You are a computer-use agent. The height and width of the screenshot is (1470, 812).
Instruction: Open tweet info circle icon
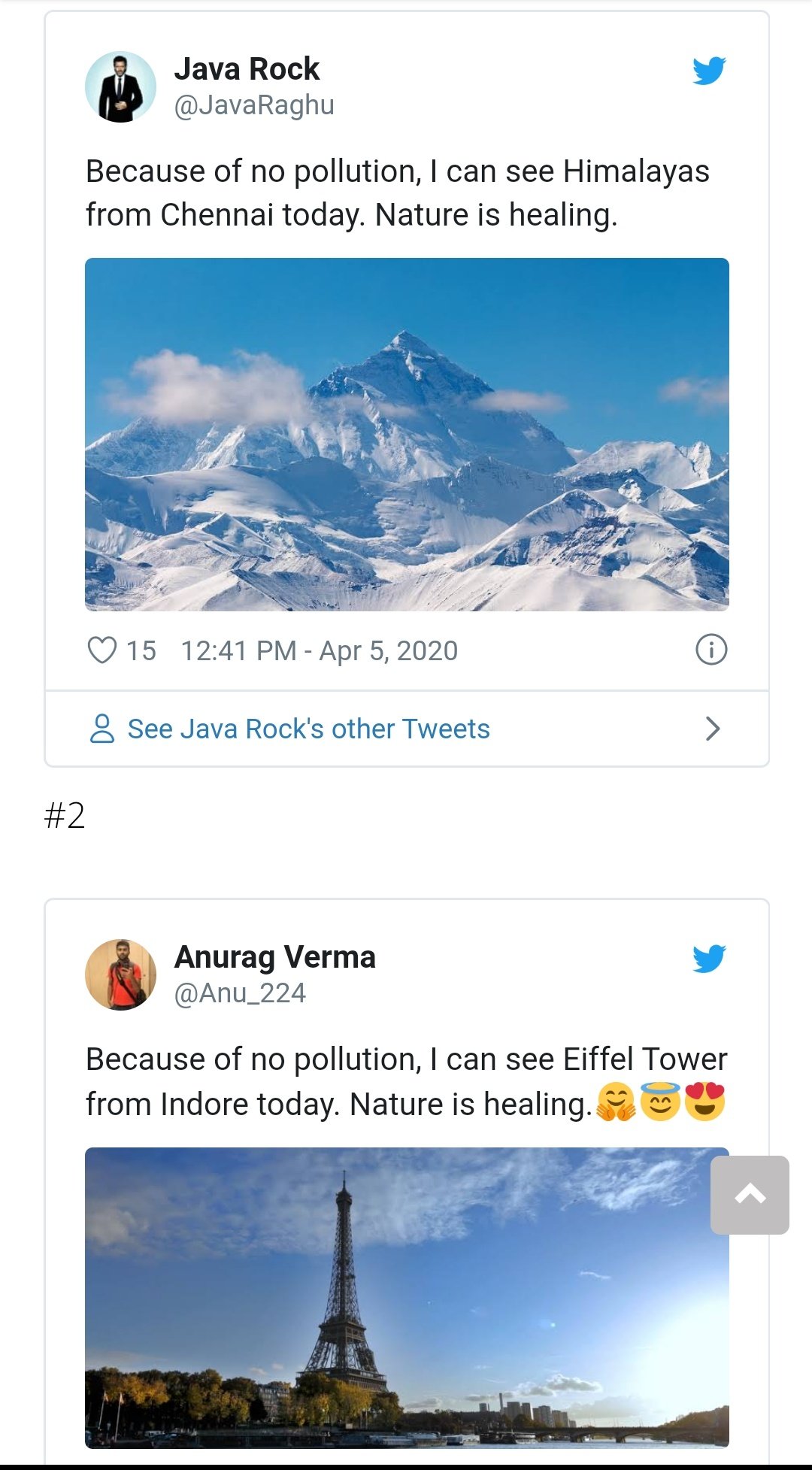(x=711, y=650)
